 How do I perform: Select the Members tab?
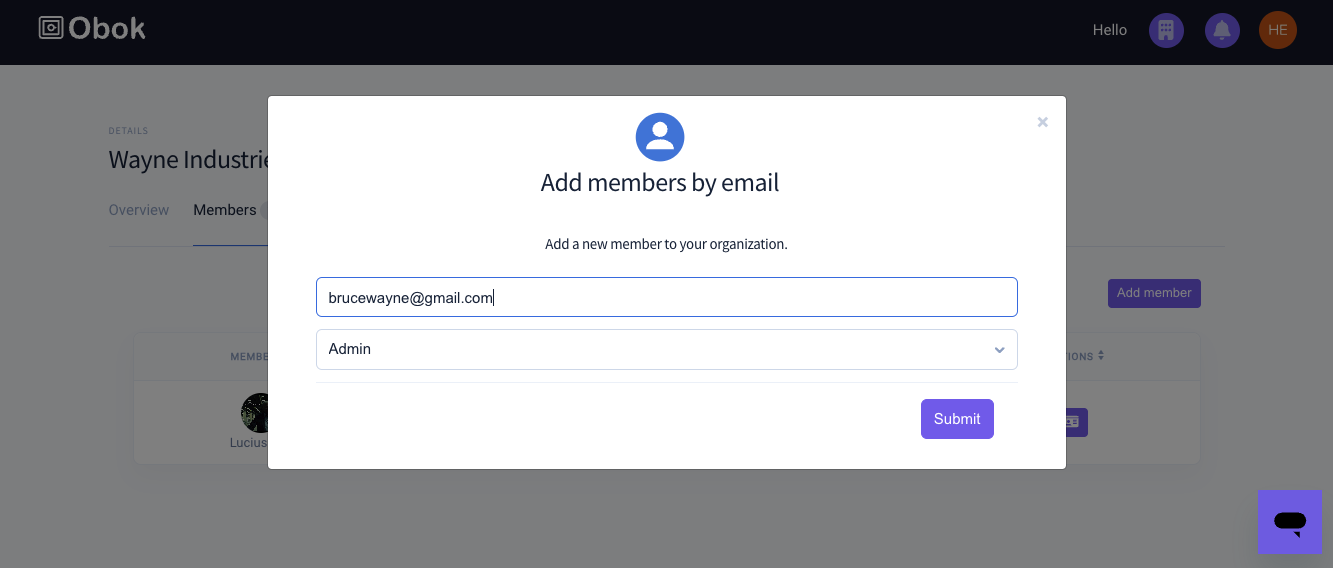pos(225,210)
